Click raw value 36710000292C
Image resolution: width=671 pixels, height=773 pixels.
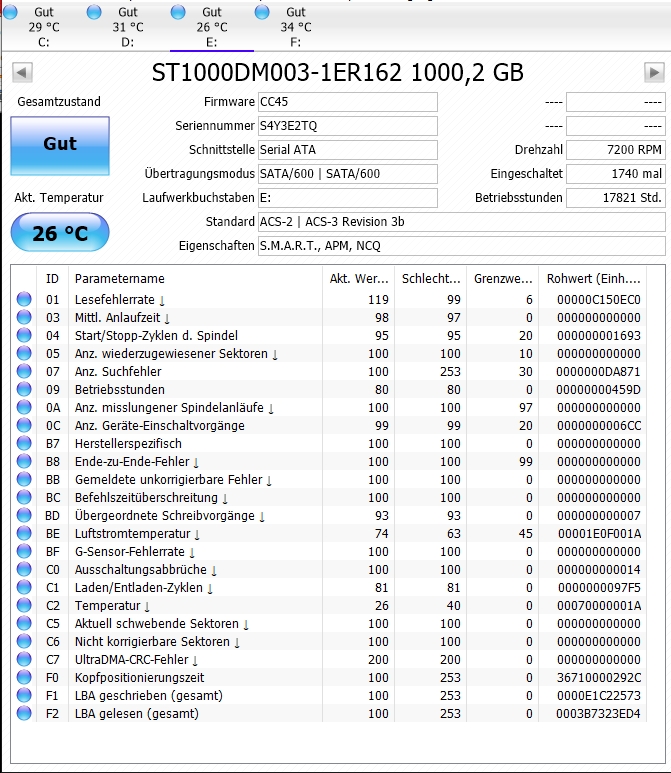tap(599, 677)
